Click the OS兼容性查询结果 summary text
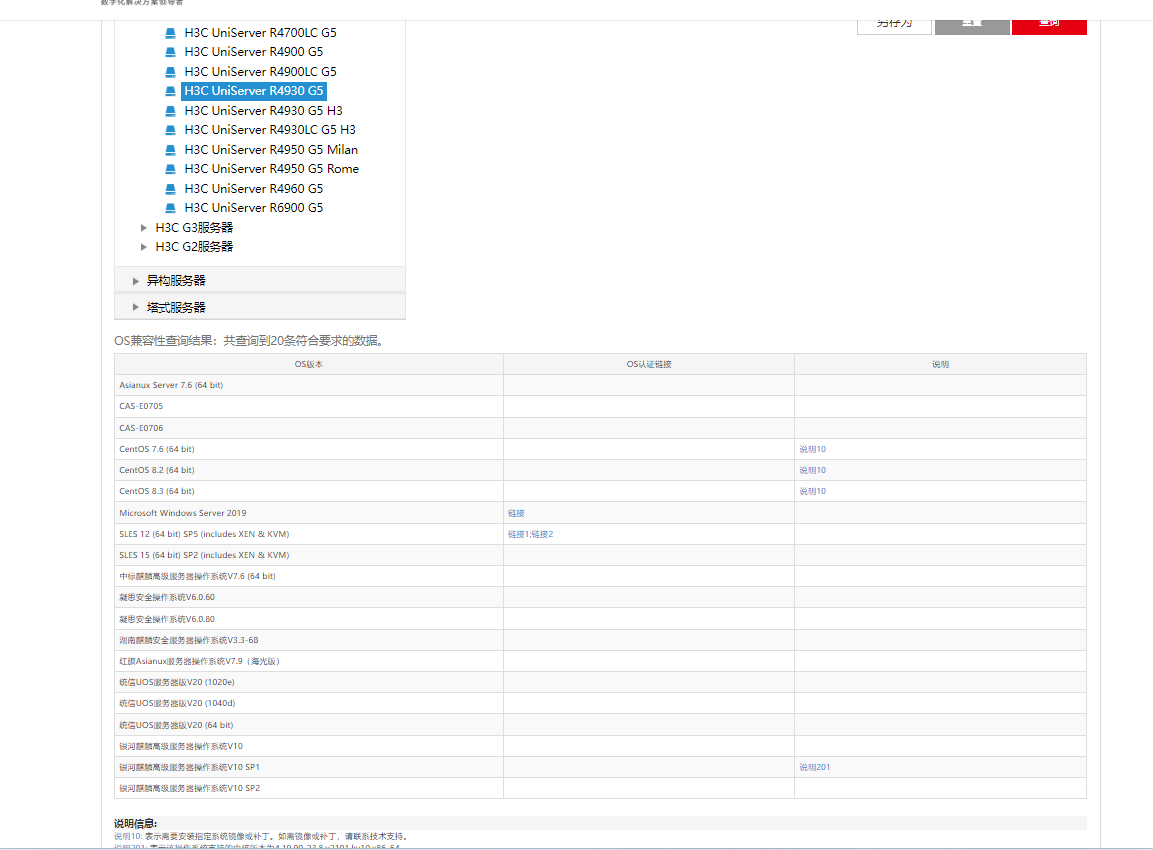Image resolution: width=1153 pixels, height=850 pixels. (250, 341)
